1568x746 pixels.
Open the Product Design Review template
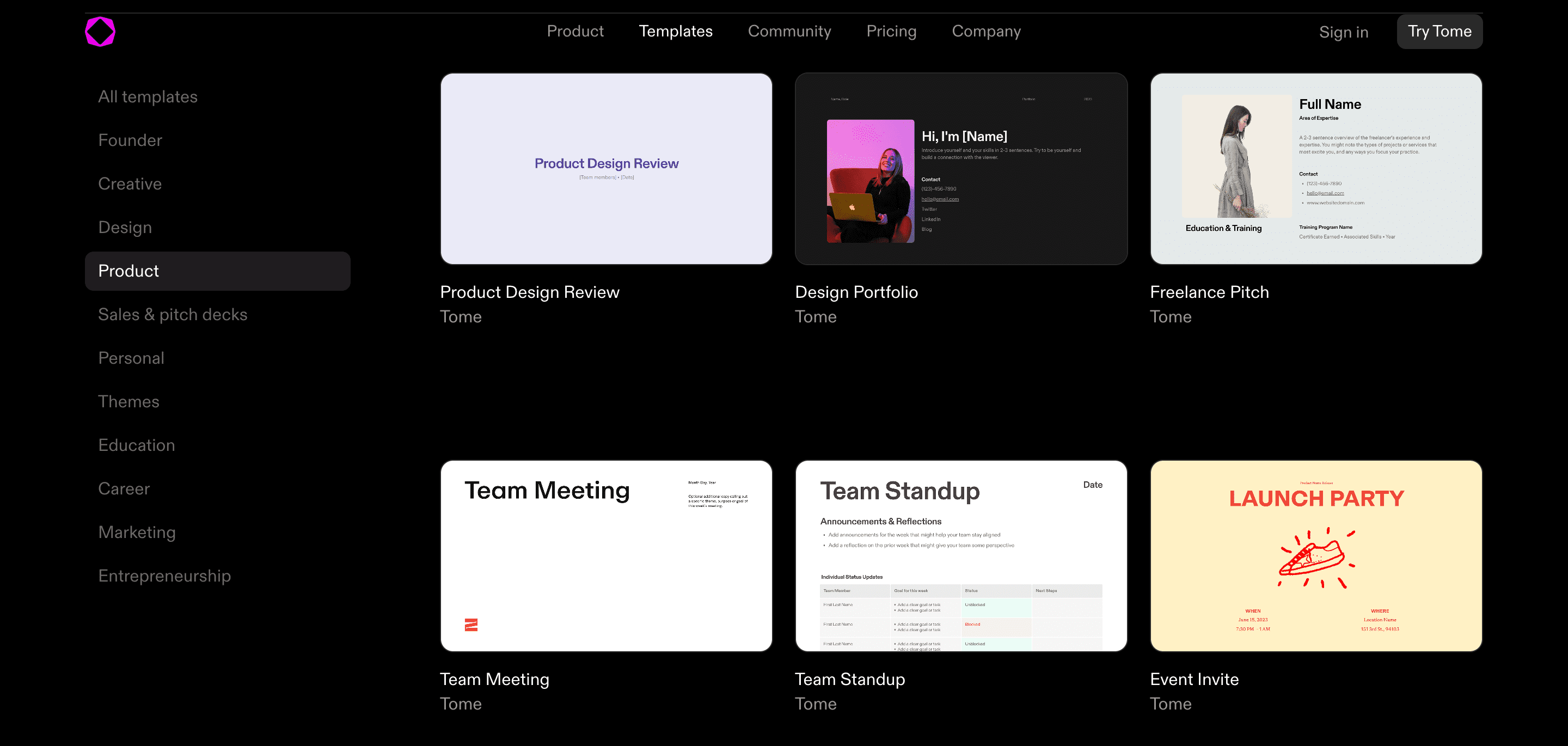click(x=607, y=169)
